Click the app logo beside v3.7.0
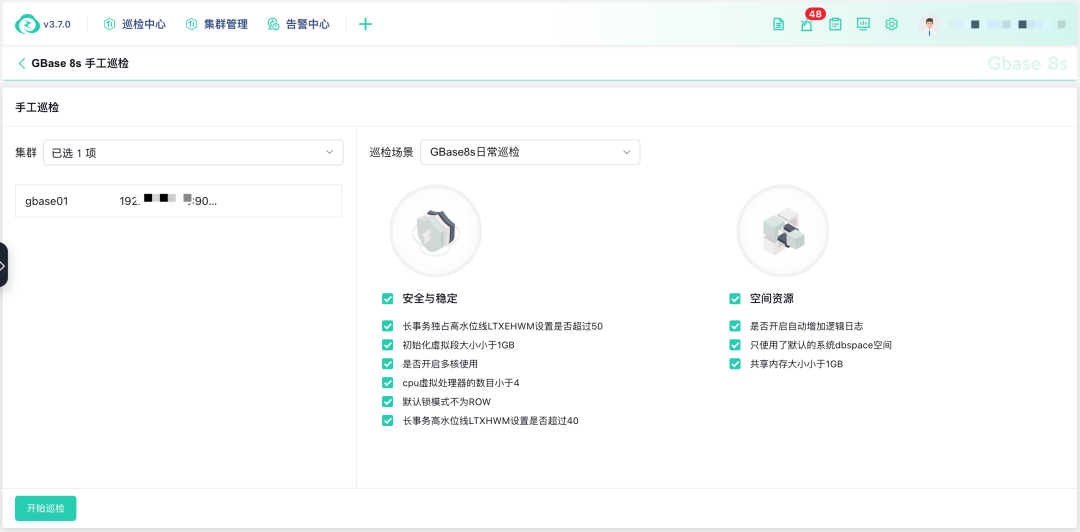The image size is (1080, 532). click(27, 24)
